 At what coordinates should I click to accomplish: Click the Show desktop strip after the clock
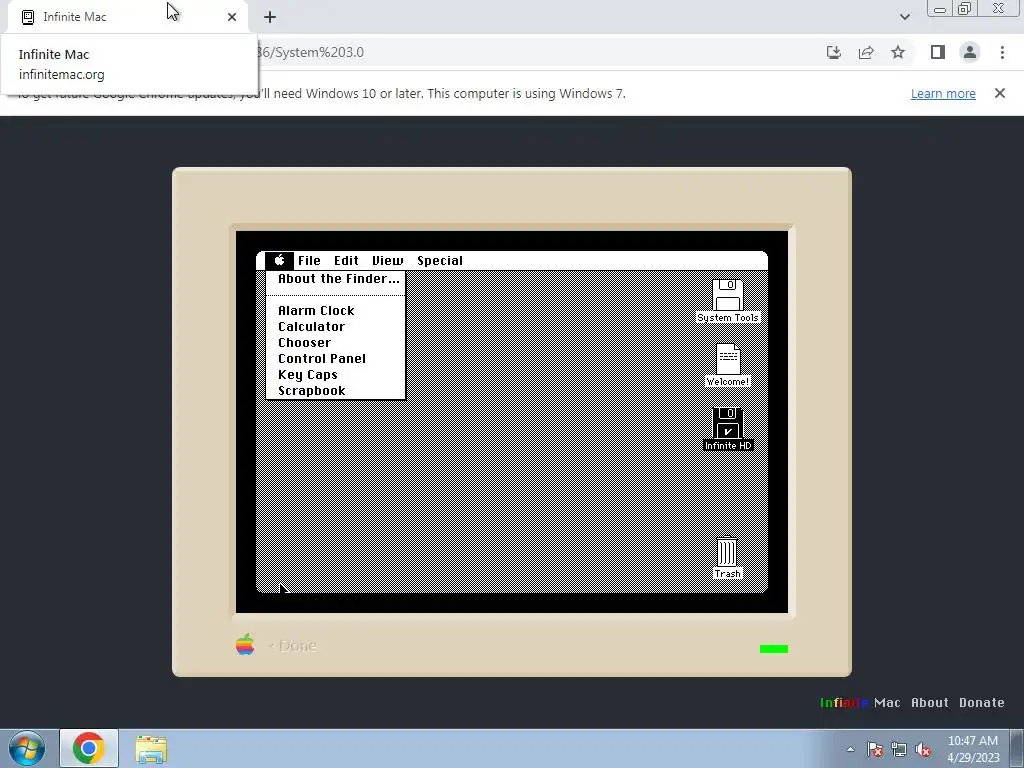1017,749
